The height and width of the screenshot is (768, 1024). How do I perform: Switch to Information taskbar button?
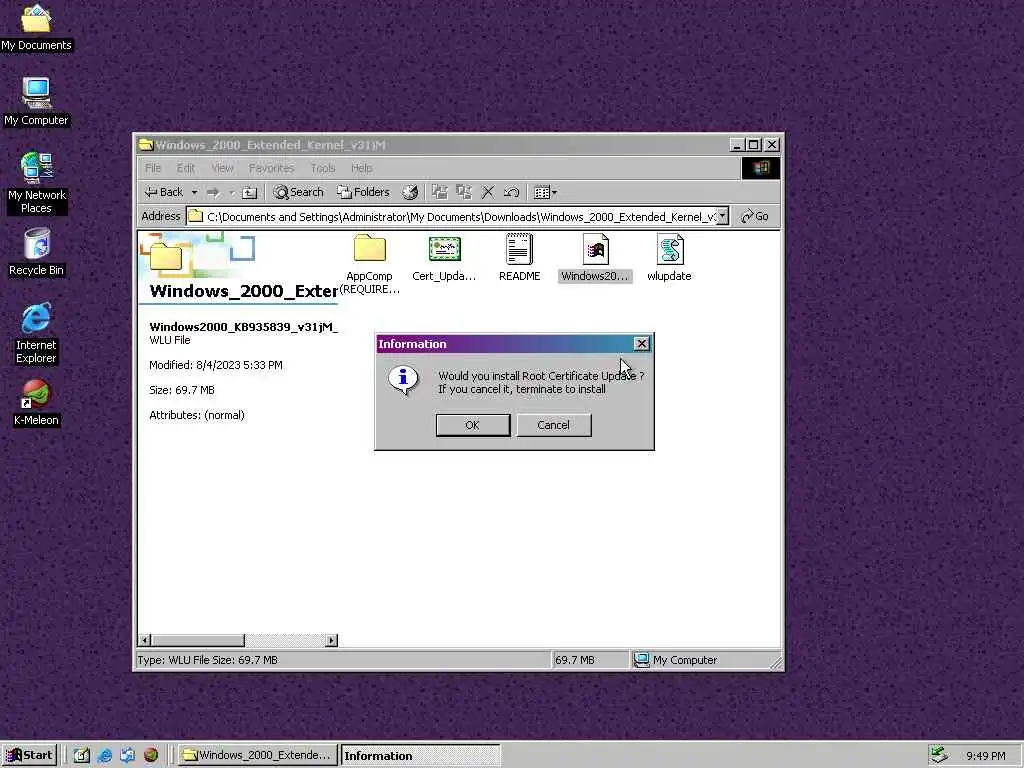pos(421,755)
